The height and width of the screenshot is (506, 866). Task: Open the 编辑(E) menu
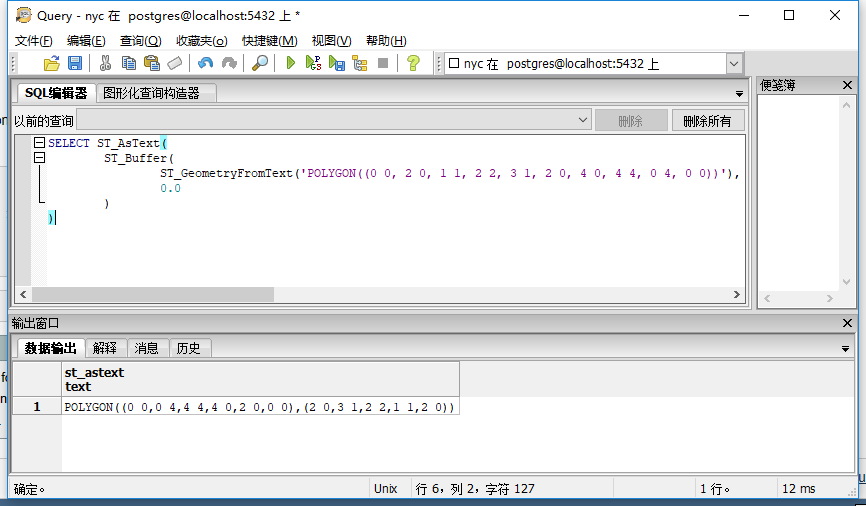[x=86, y=41]
